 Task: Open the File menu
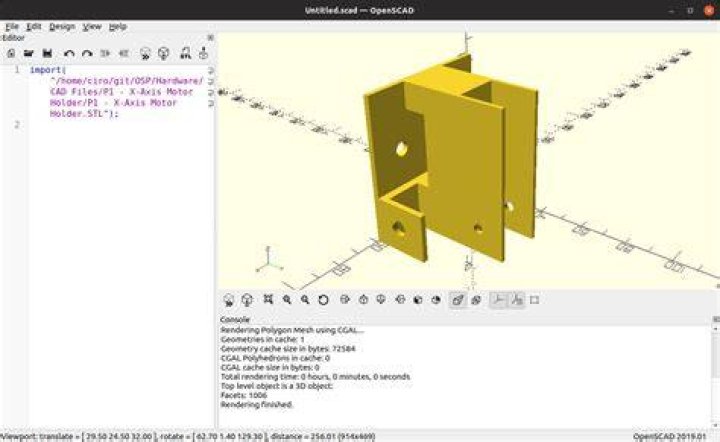click(x=12, y=27)
